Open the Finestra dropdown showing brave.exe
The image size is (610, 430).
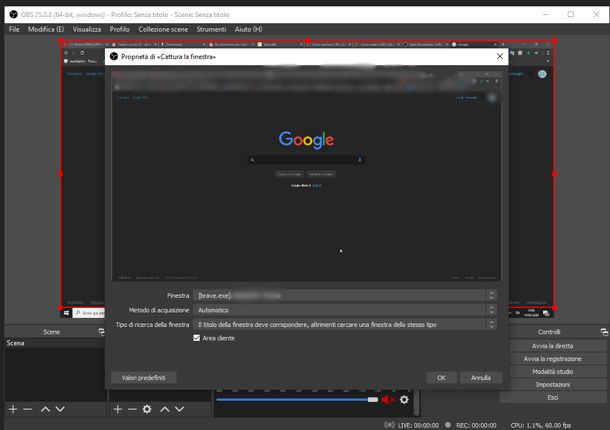pos(345,296)
